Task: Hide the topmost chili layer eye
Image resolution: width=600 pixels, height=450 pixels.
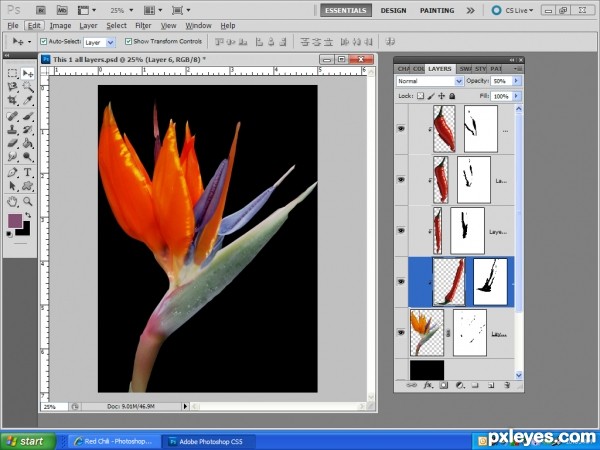Action: pos(401,129)
